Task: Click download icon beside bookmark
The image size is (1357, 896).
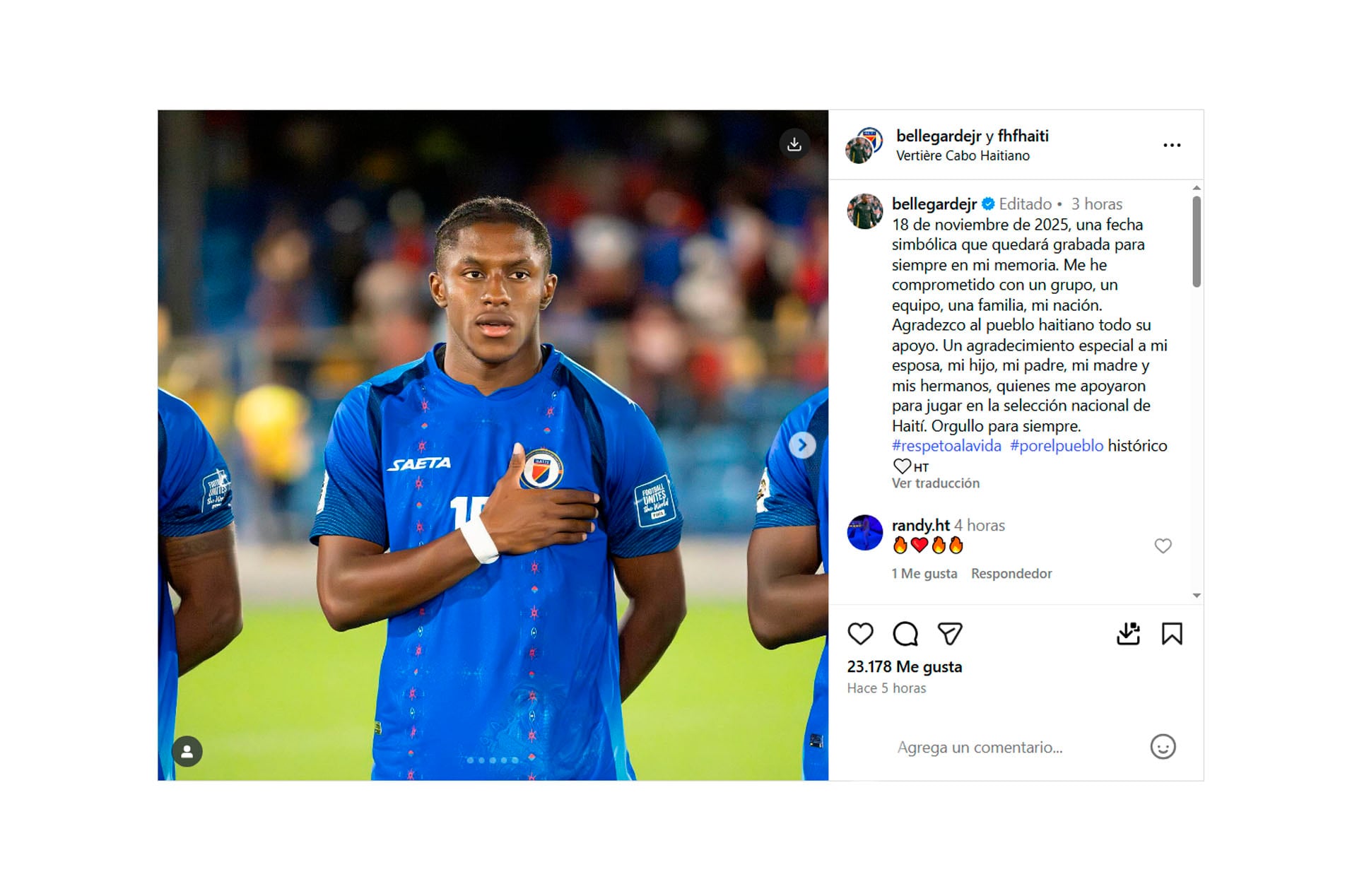Action: [1129, 634]
